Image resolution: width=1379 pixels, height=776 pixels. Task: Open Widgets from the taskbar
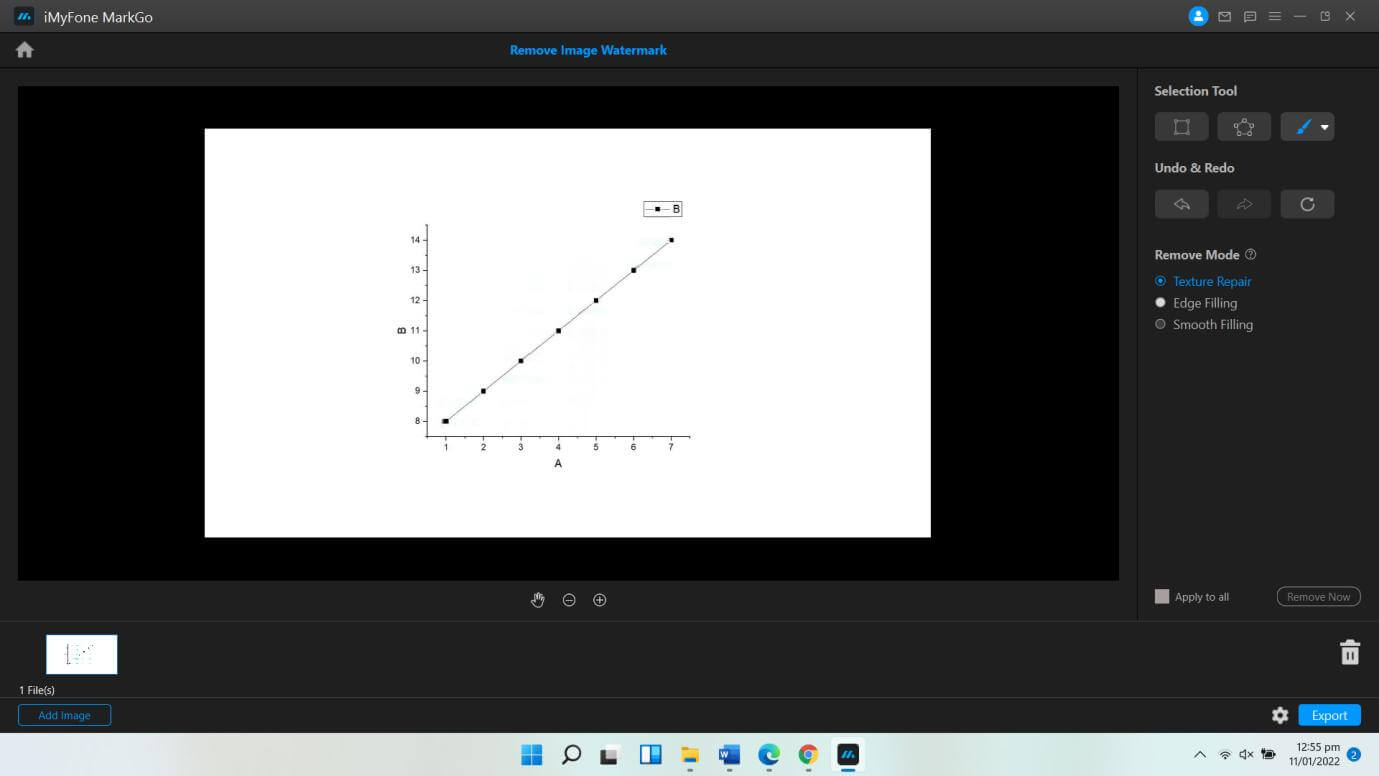(650, 754)
